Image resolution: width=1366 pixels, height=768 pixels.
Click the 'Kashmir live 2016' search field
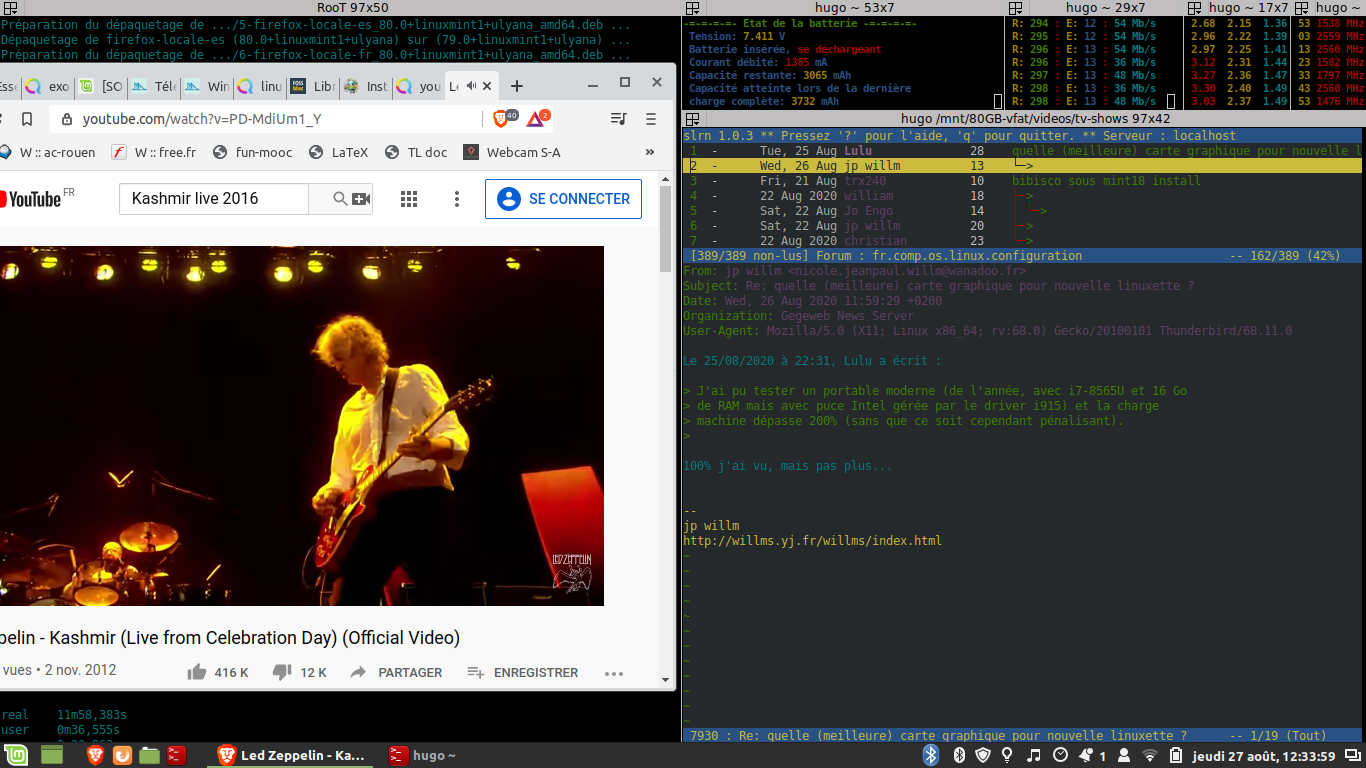click(214, 199)
